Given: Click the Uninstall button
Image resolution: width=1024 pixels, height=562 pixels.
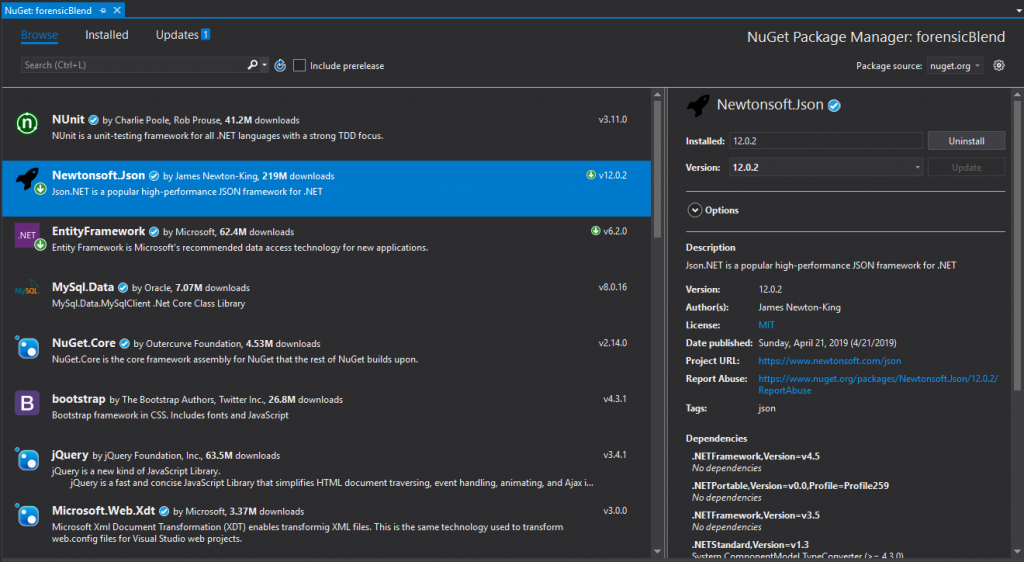Looking at the screenshot, I should 966,141.
